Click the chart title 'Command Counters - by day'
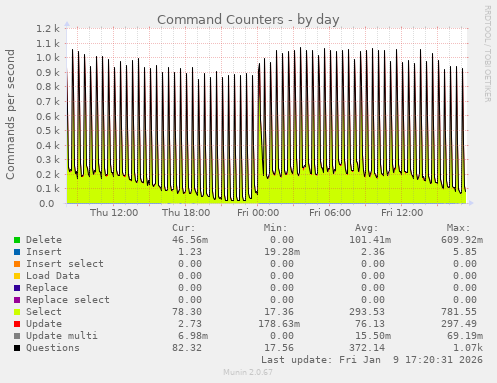The width and height of the screenshot is (497, 383). pyautogui.click(x=248, y=20)
